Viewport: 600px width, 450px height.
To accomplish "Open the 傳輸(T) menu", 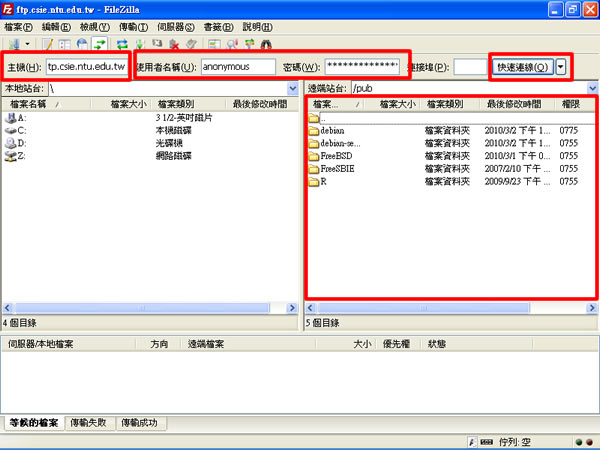I will click(x=133, y=27).
